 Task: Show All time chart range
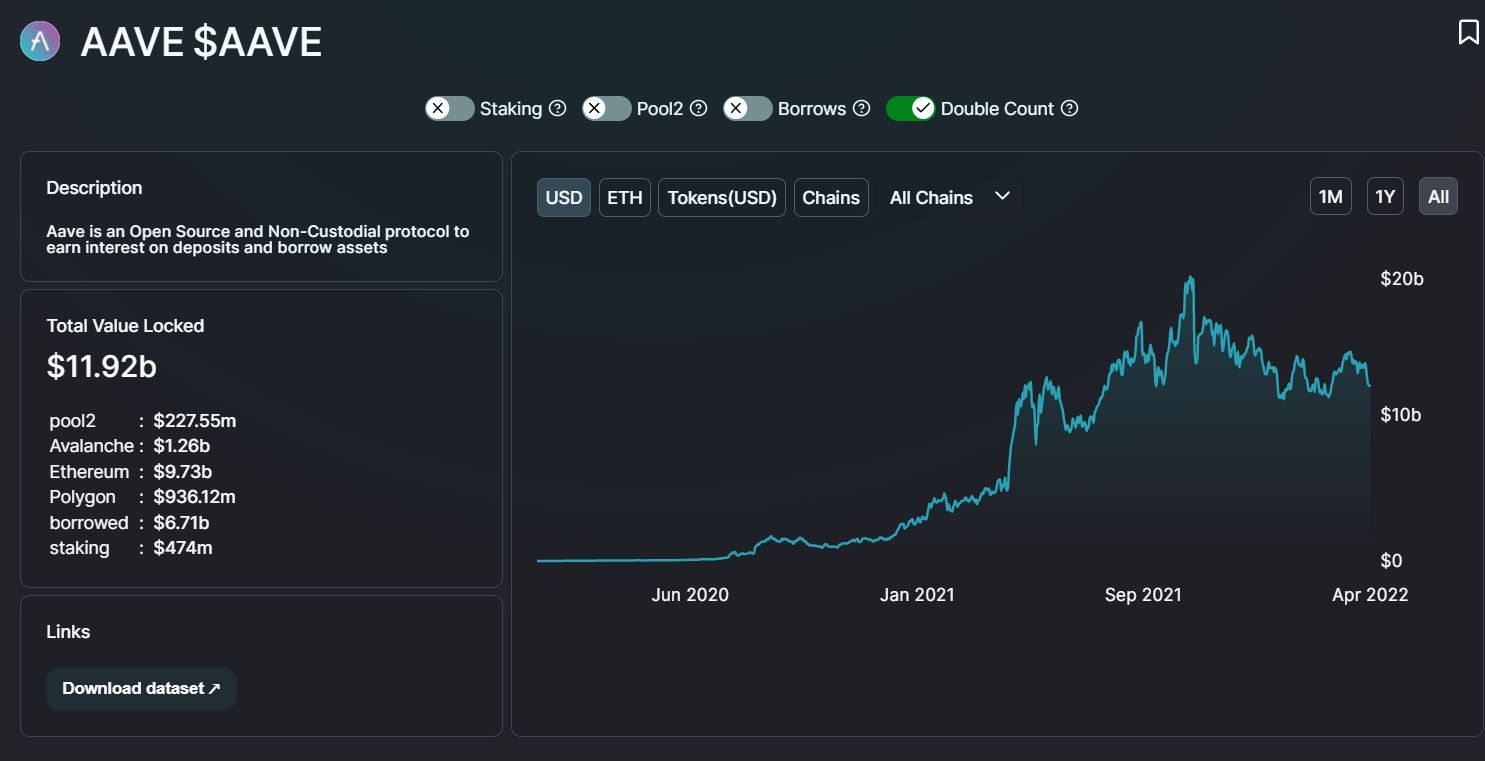(1438, 196)
